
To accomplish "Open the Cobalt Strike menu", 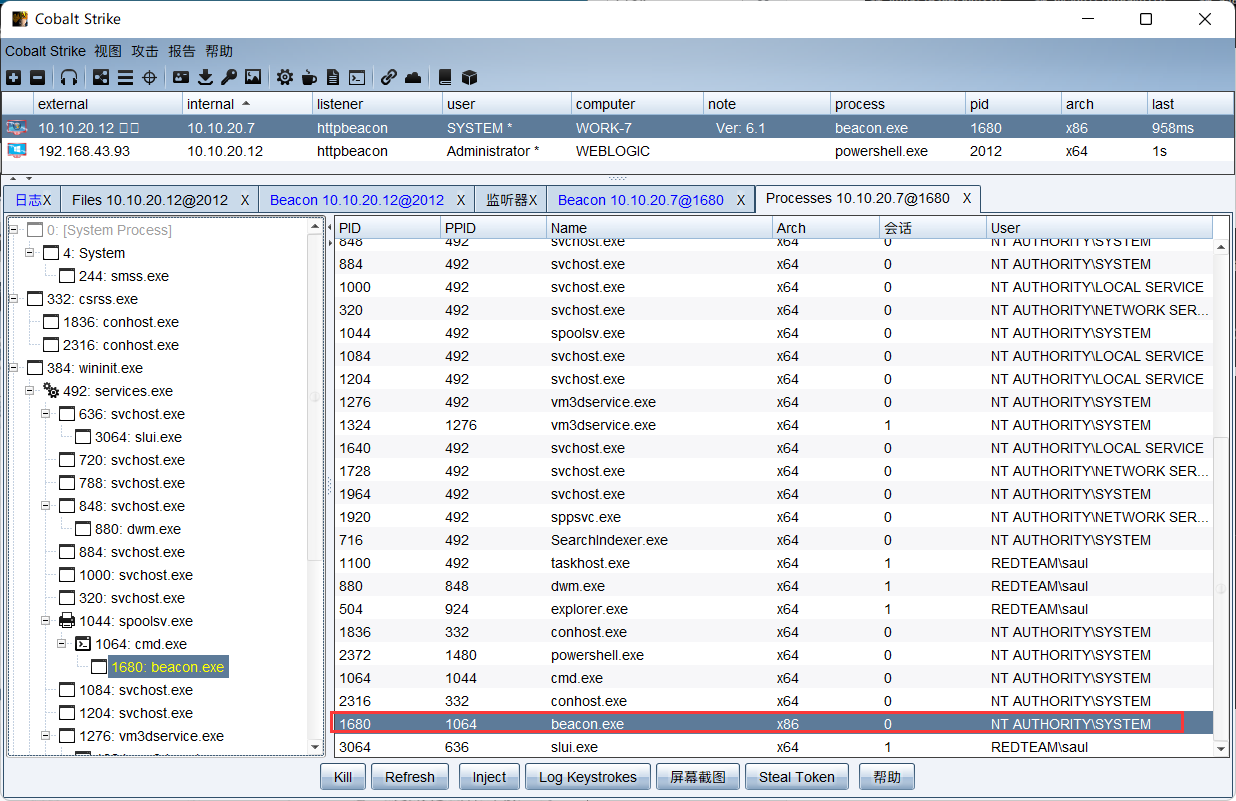I will [45, 51].
